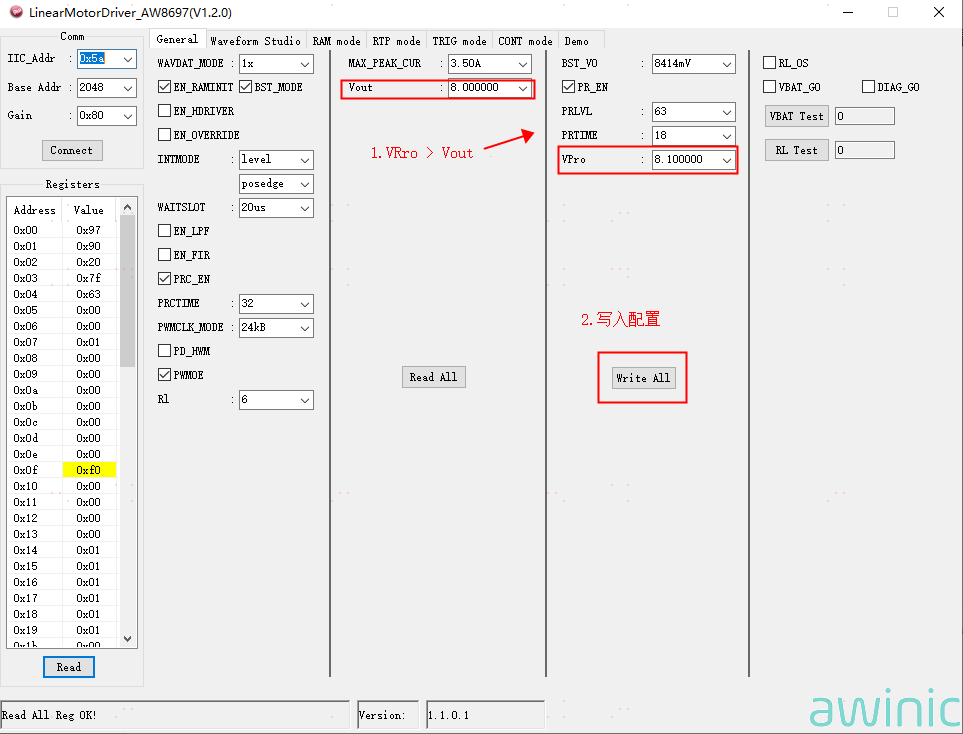Viewport: 963px width, 734px height.
Task: Open the PRTIME value dropdown
Action: click(693, 136)
